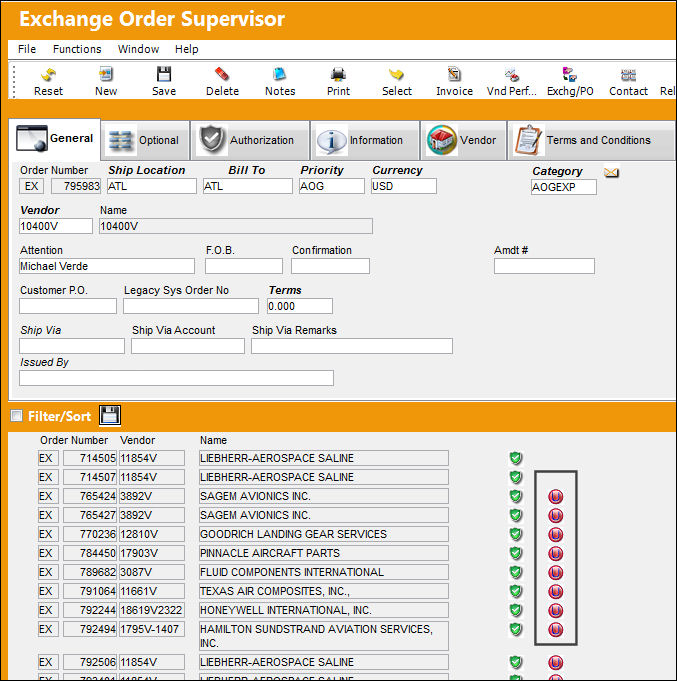The height and width of the screenshot is (681, 677).
Task: Switch to the Optional tab
Action: (145, 140)
